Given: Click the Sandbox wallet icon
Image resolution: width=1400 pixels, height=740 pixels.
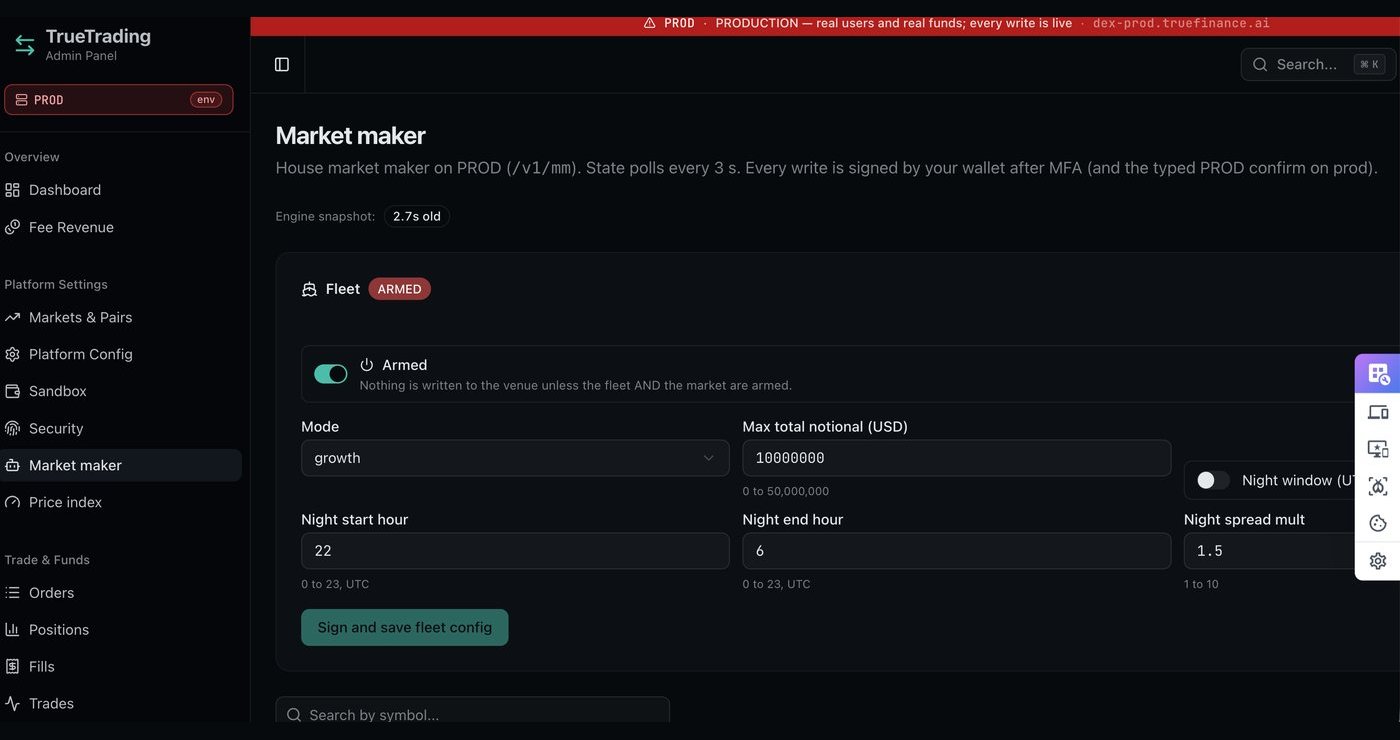Looking at the screenshot, I should click(x=12, y=391).
